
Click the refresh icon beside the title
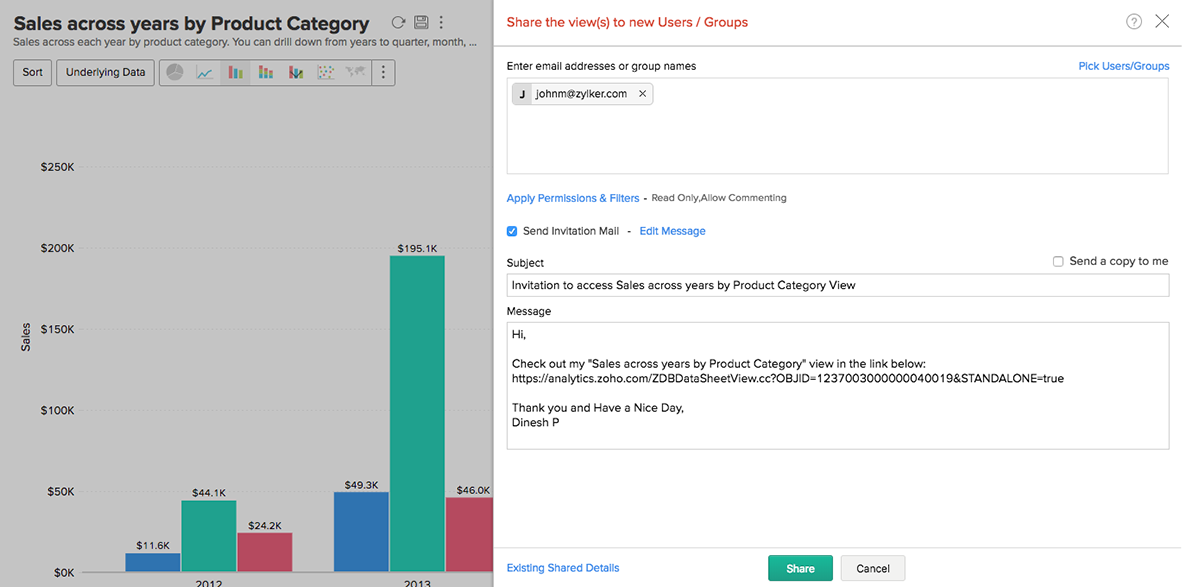tap(398, 22)
